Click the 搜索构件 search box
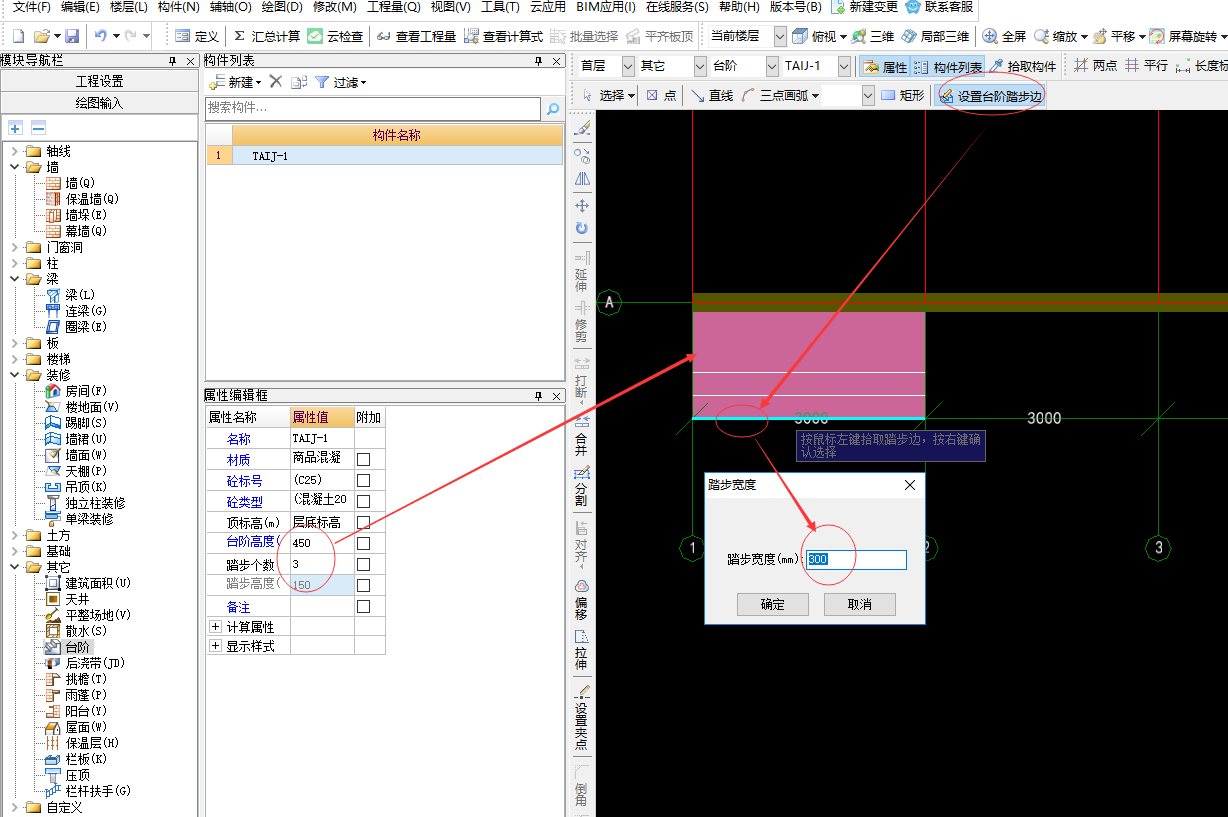The image size is (1228, 817). [373, 108]
